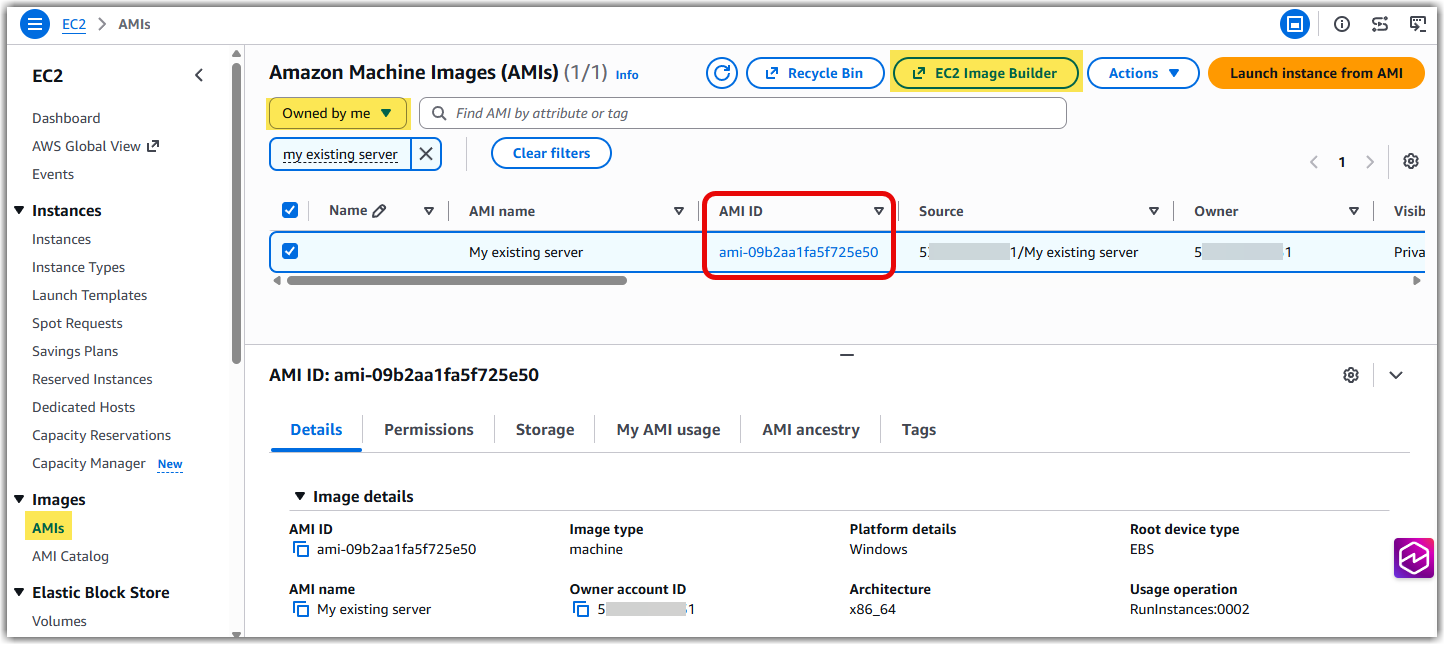Open the Actions dropdown

pyautogui.click(x=1143, y=73)
